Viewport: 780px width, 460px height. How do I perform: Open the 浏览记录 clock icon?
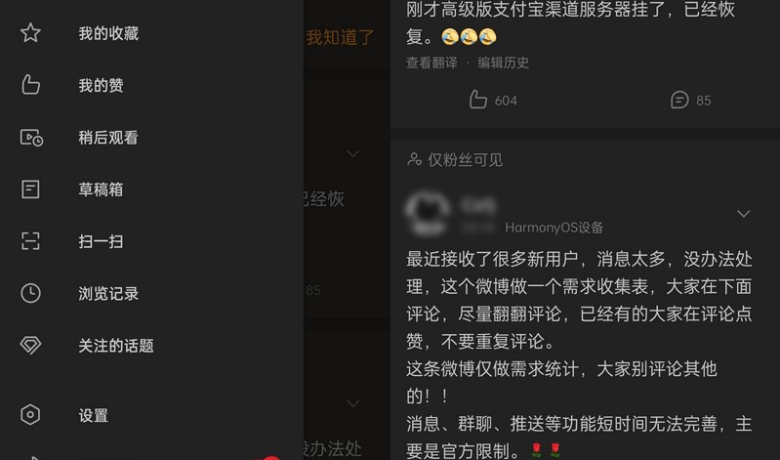(30, 293)
